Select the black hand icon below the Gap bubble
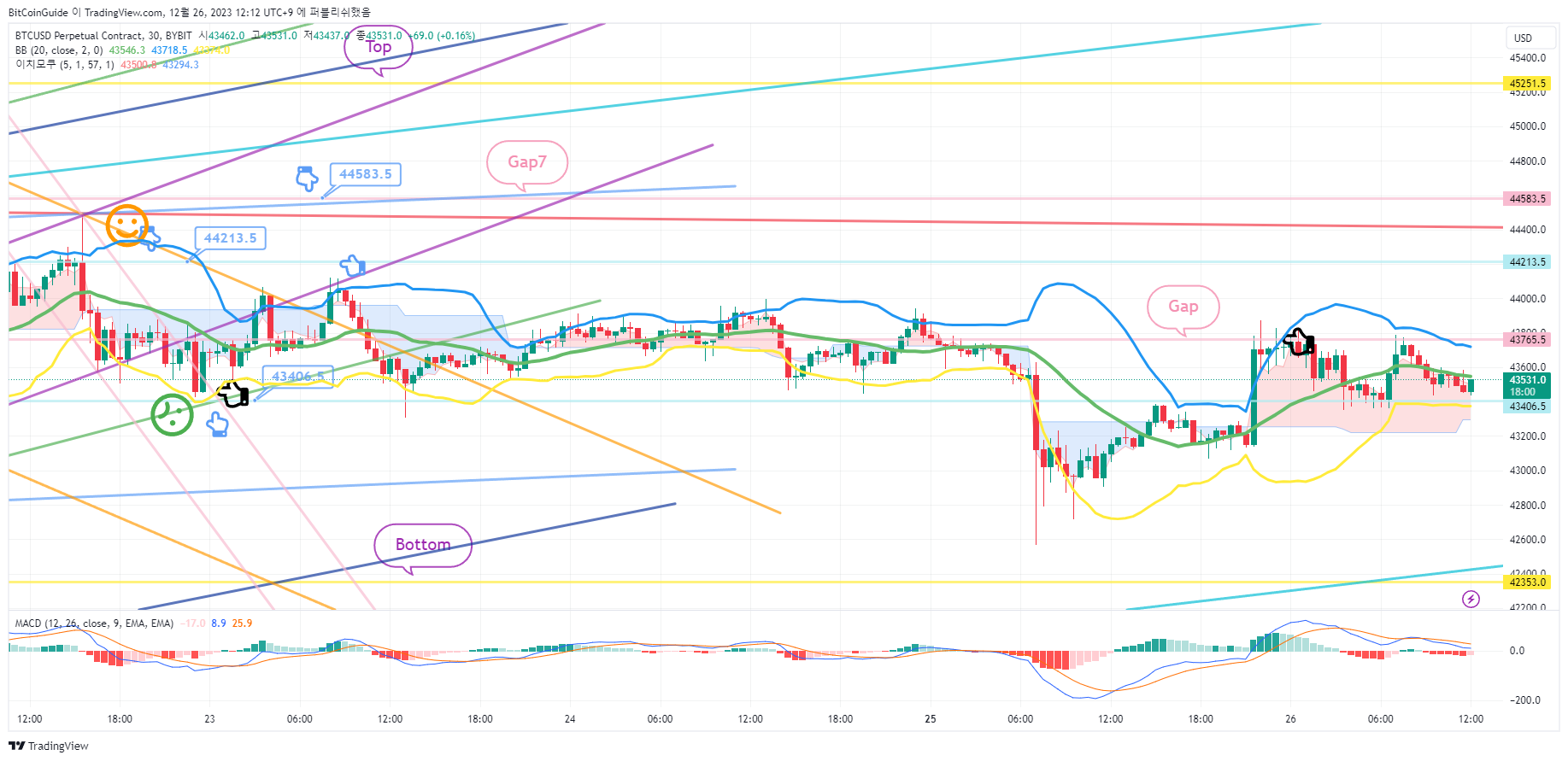This screenshot has height=761, width=1568. tap(1299, 342)
